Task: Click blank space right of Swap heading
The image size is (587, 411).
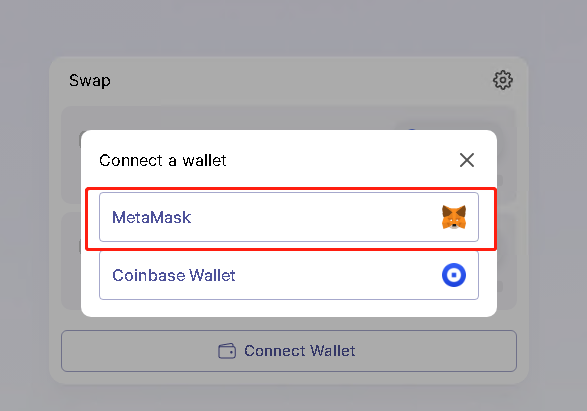Action: point(299,80)
